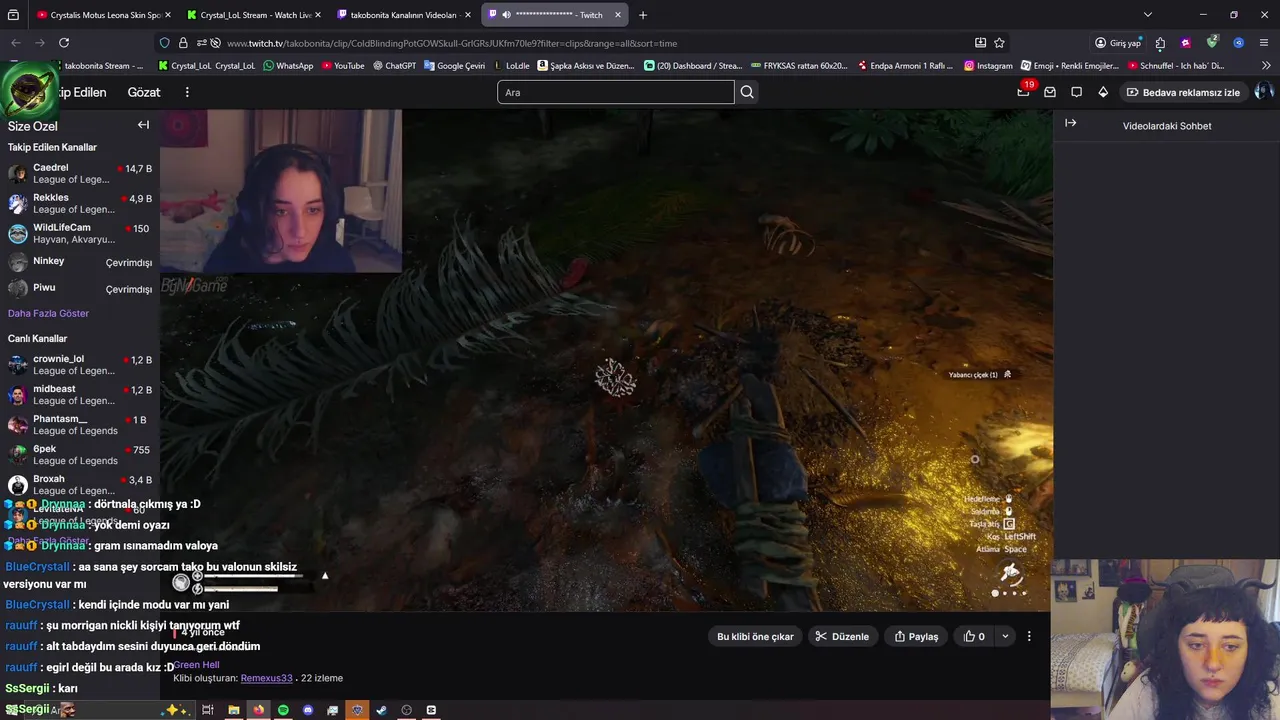
Task: Click the tracking protection shield icon
Action: [x=165, y=43]
